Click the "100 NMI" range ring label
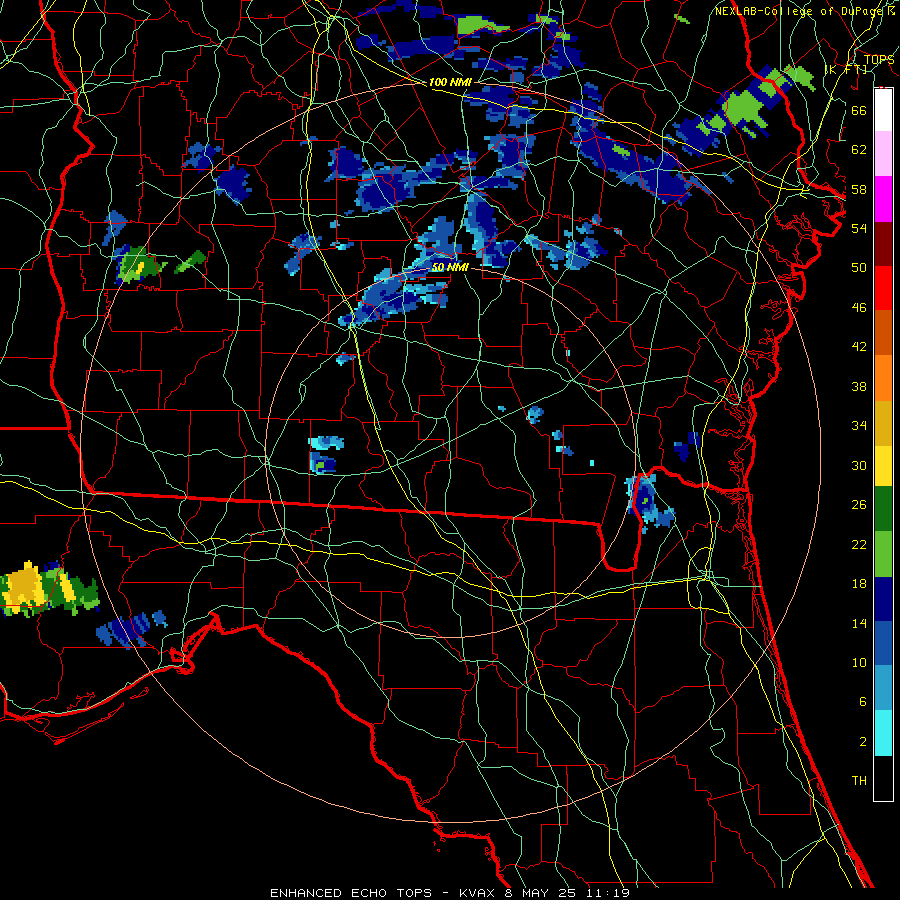The height and width of the screenshot is (900, 900). point(450,82)
